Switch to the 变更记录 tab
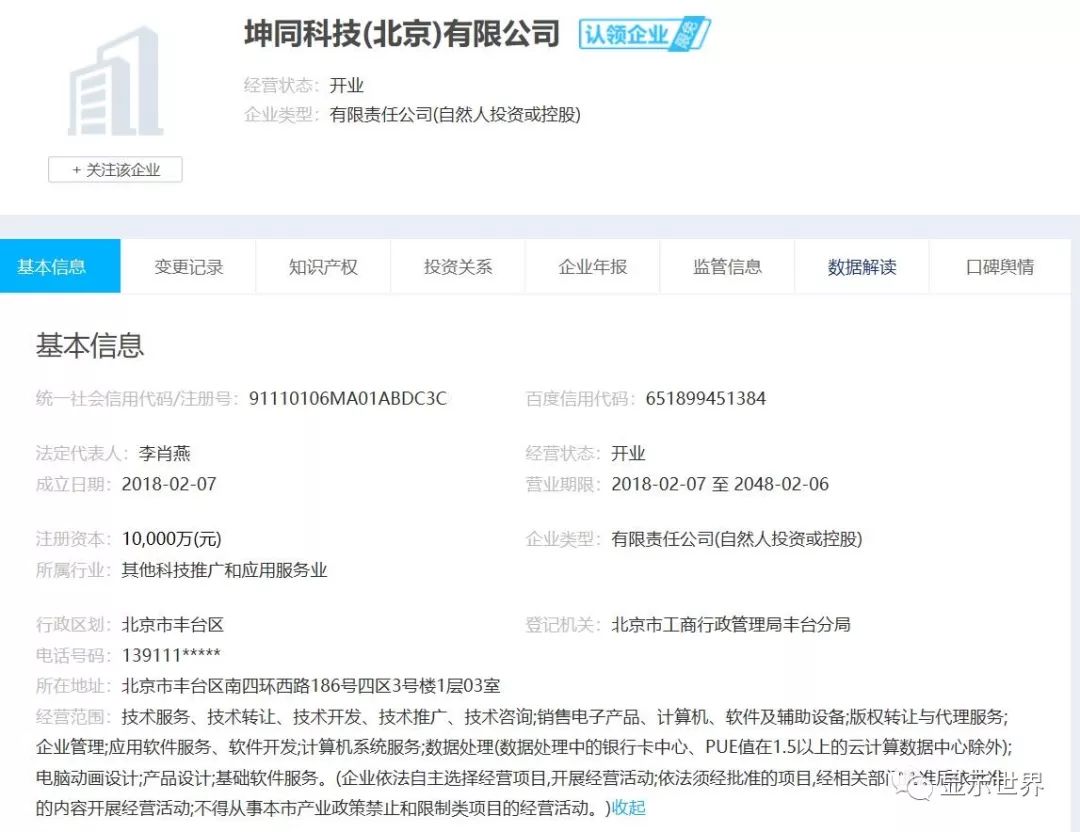This screenshot has width=1080, height=832. (x=188, y=265)
